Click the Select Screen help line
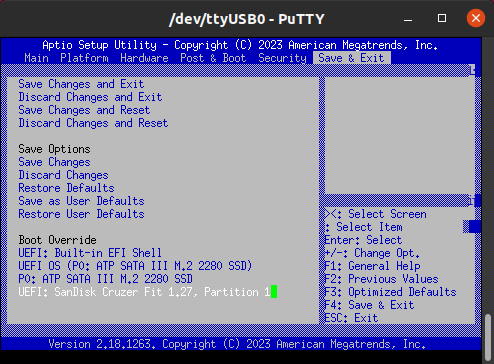Viewport: 494px width, 364px height. pyautogui.click(x=376, y=214)
